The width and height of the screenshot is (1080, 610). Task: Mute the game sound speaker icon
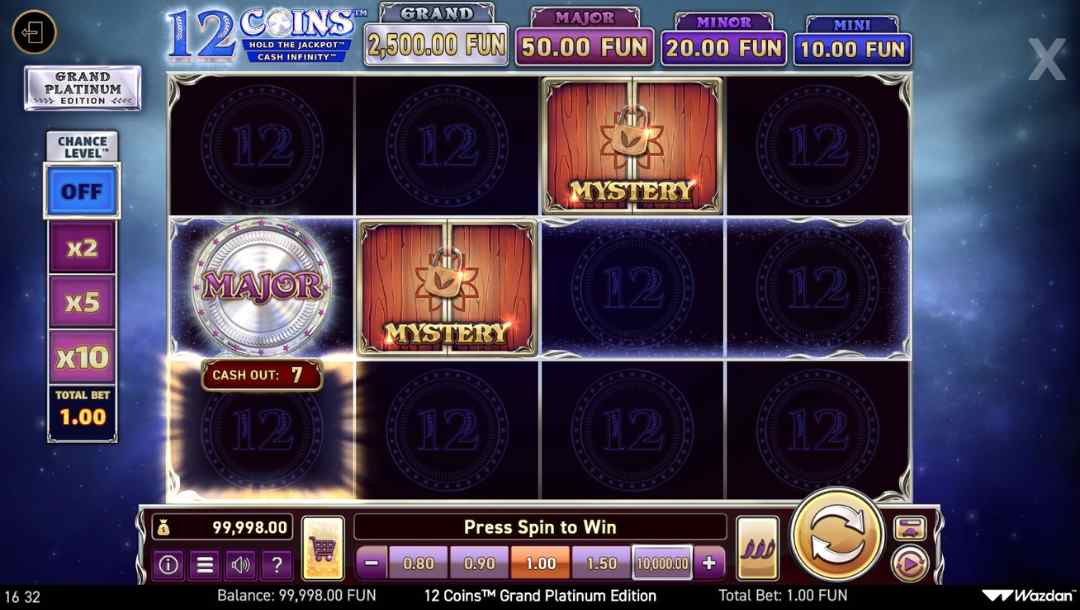click(x=240, y=565)
